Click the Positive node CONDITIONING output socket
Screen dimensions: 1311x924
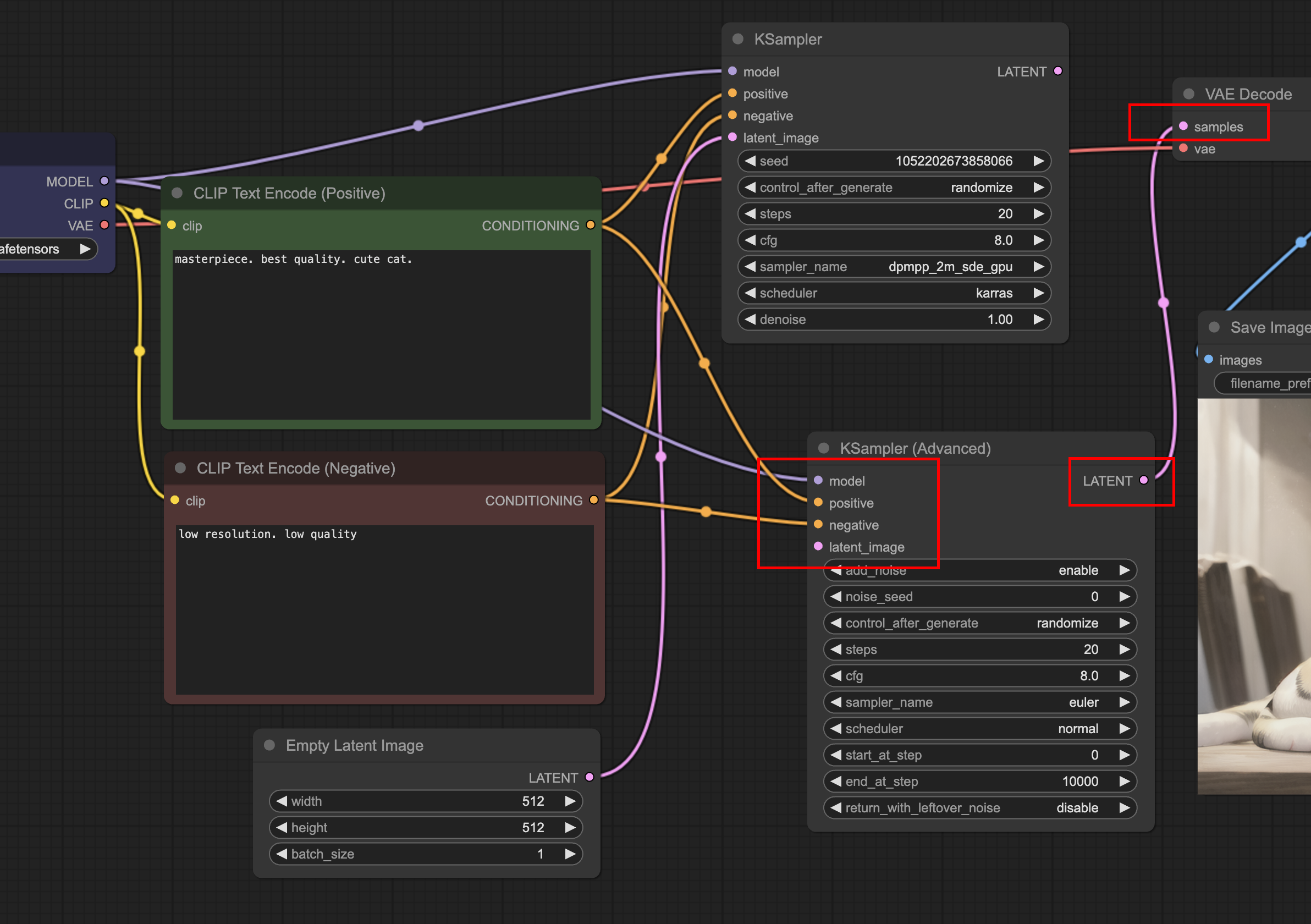click(591, 226)
